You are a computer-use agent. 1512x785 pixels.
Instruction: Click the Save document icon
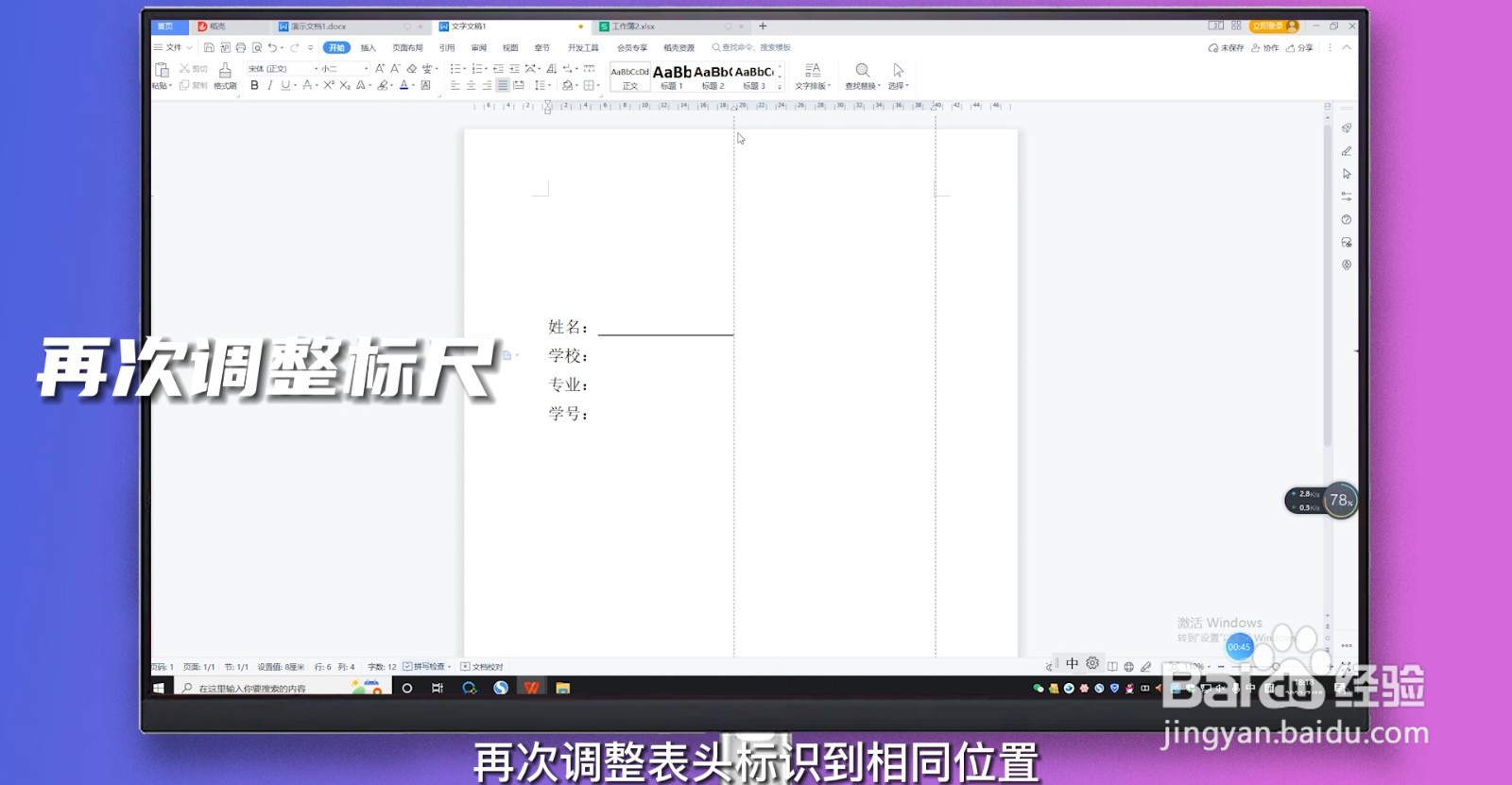coord(209,47)
